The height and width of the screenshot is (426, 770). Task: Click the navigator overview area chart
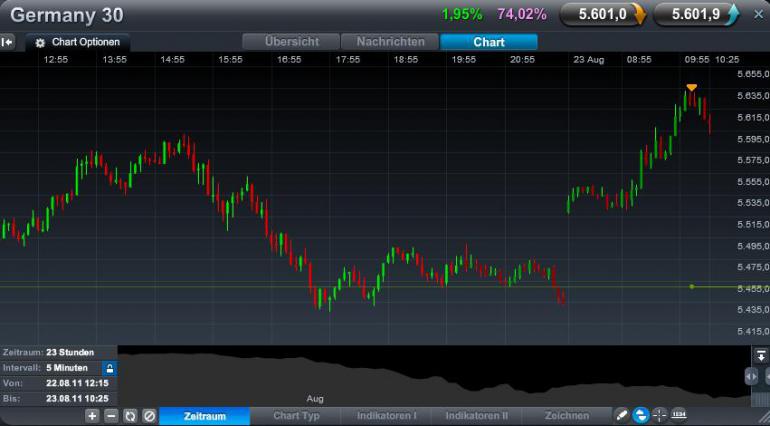[x=434, y=376]
